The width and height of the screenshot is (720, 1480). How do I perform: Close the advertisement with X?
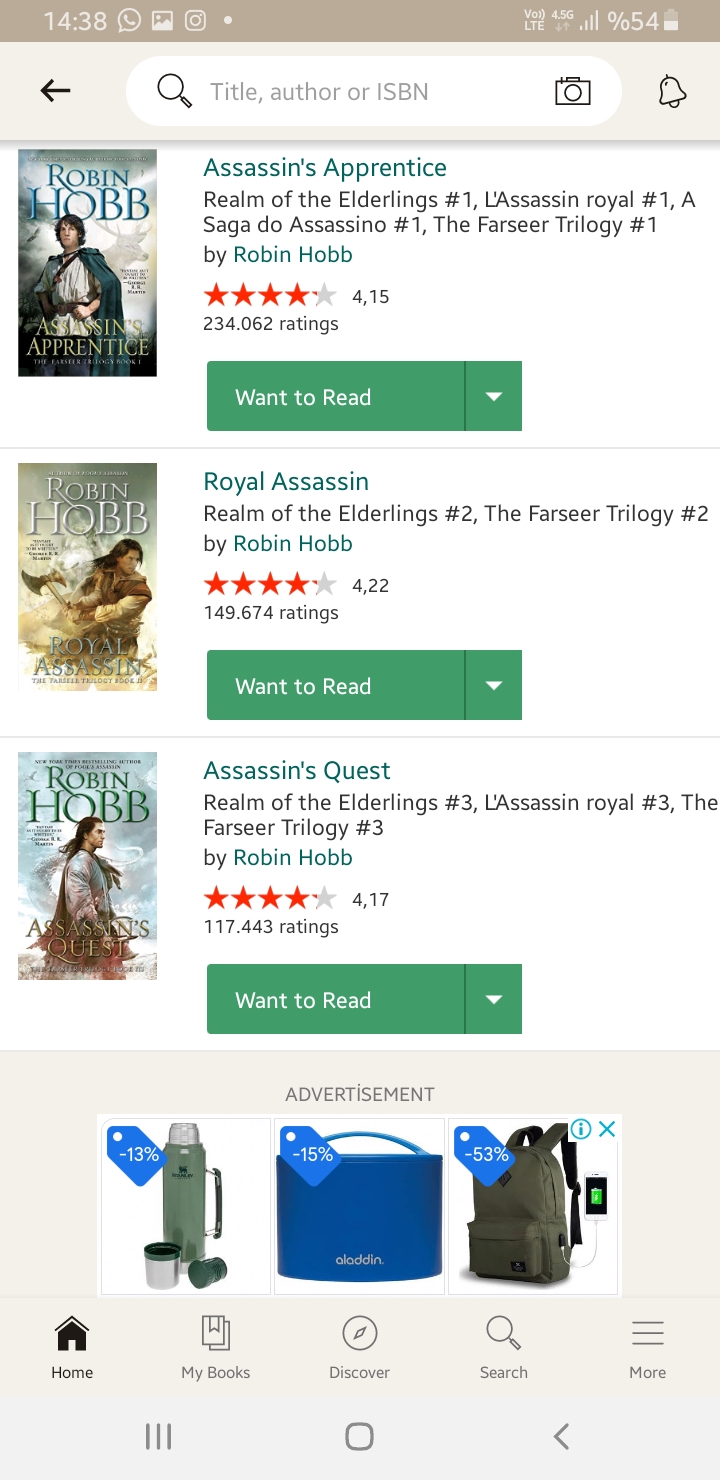pos(607,1129)
